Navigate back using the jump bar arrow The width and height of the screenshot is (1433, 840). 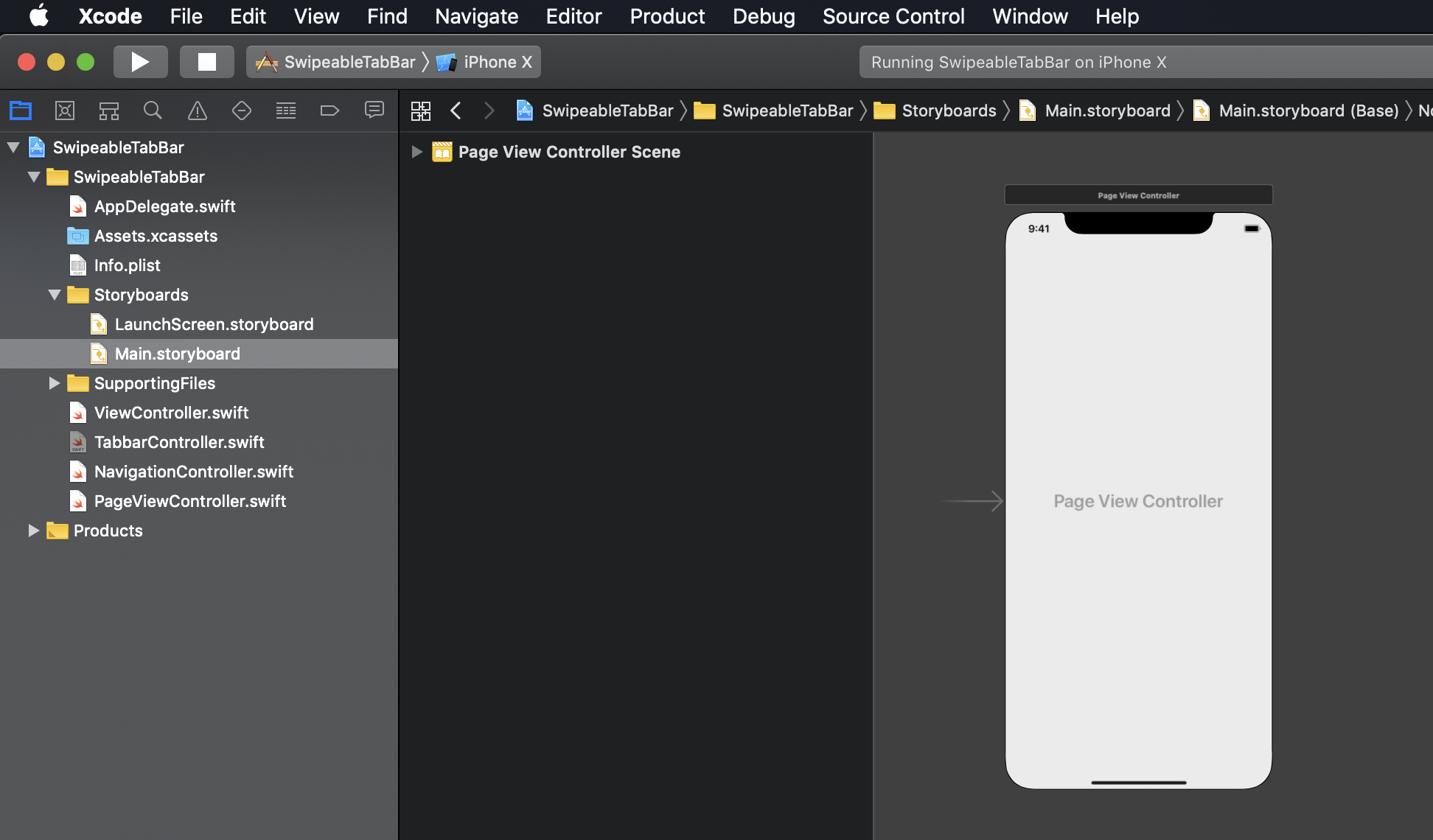click(x=456, y=111)
